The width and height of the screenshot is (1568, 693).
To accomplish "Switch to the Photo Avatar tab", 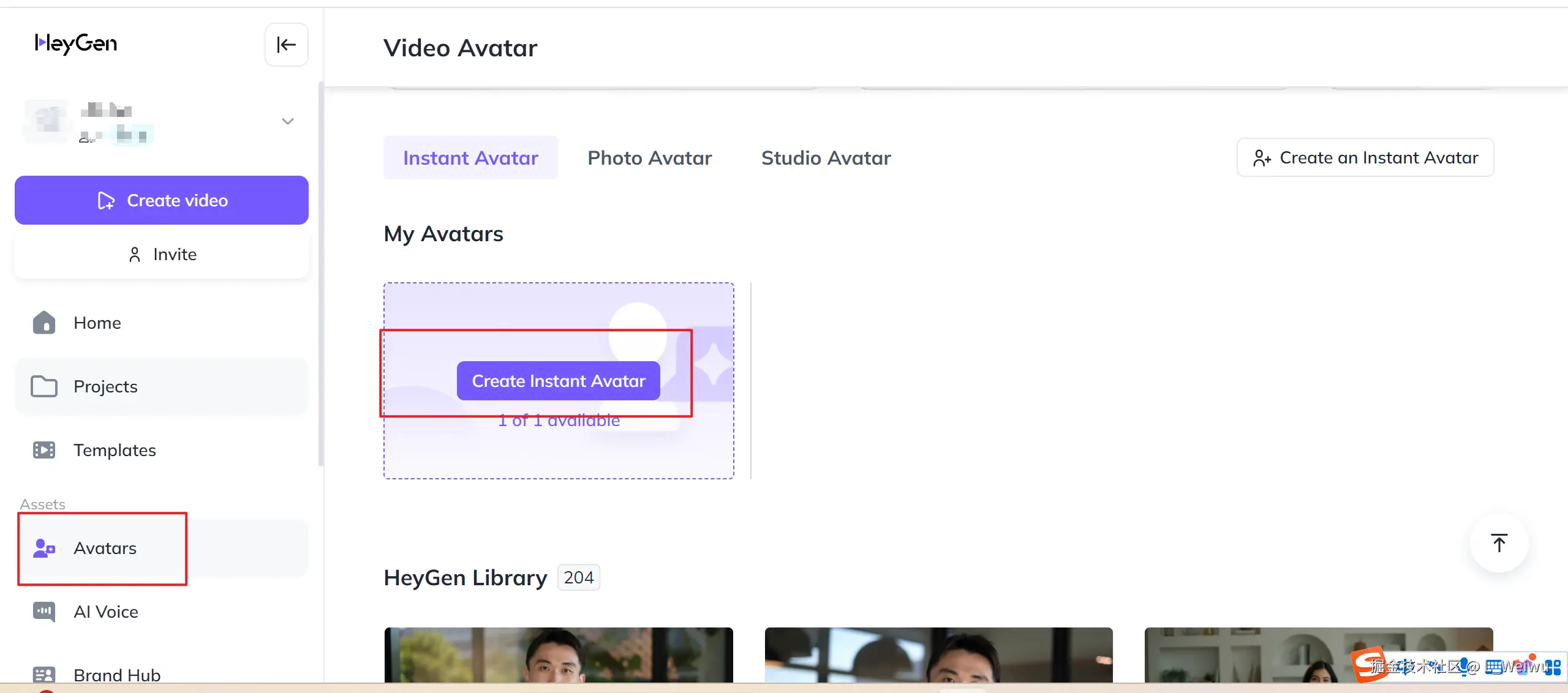I will (650, 158).
